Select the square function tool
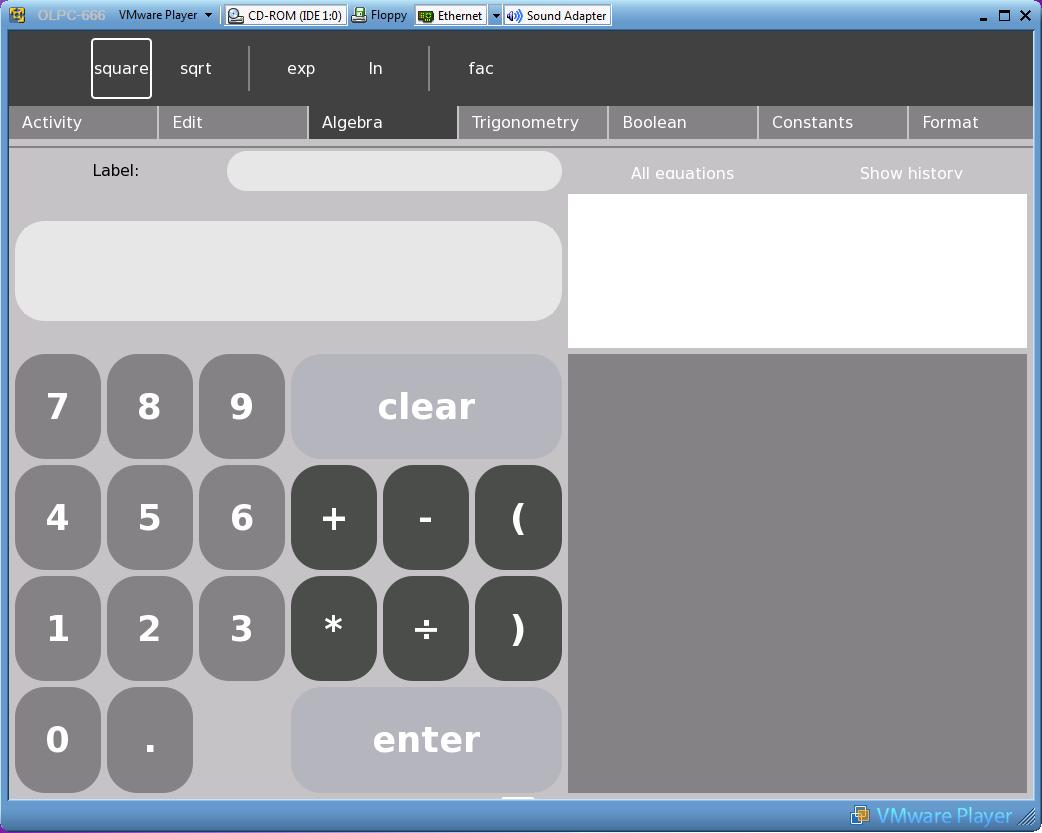Viewport: 1042px width, 833px height. [x=121, y=69]
